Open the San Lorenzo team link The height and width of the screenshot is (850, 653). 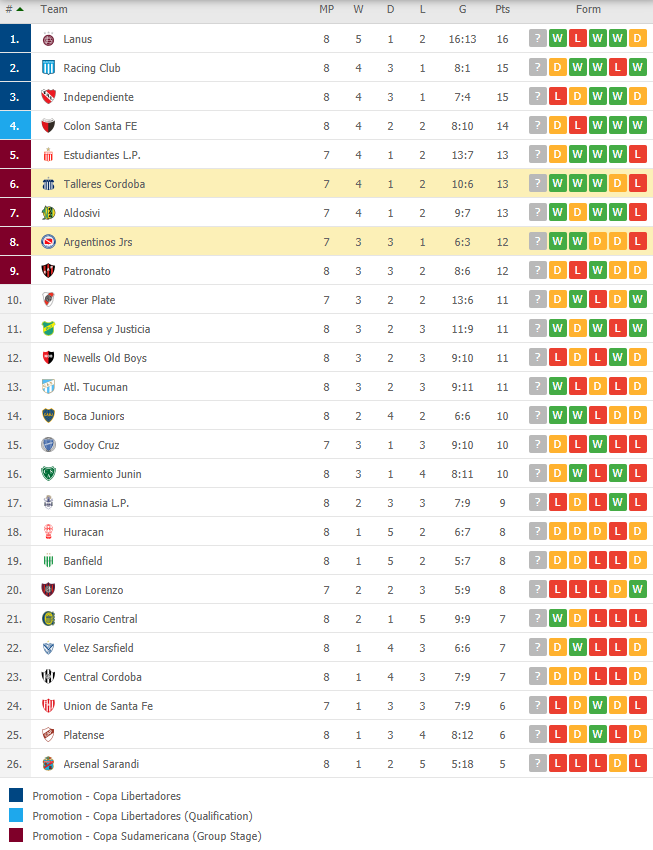[x=93, y=590]
